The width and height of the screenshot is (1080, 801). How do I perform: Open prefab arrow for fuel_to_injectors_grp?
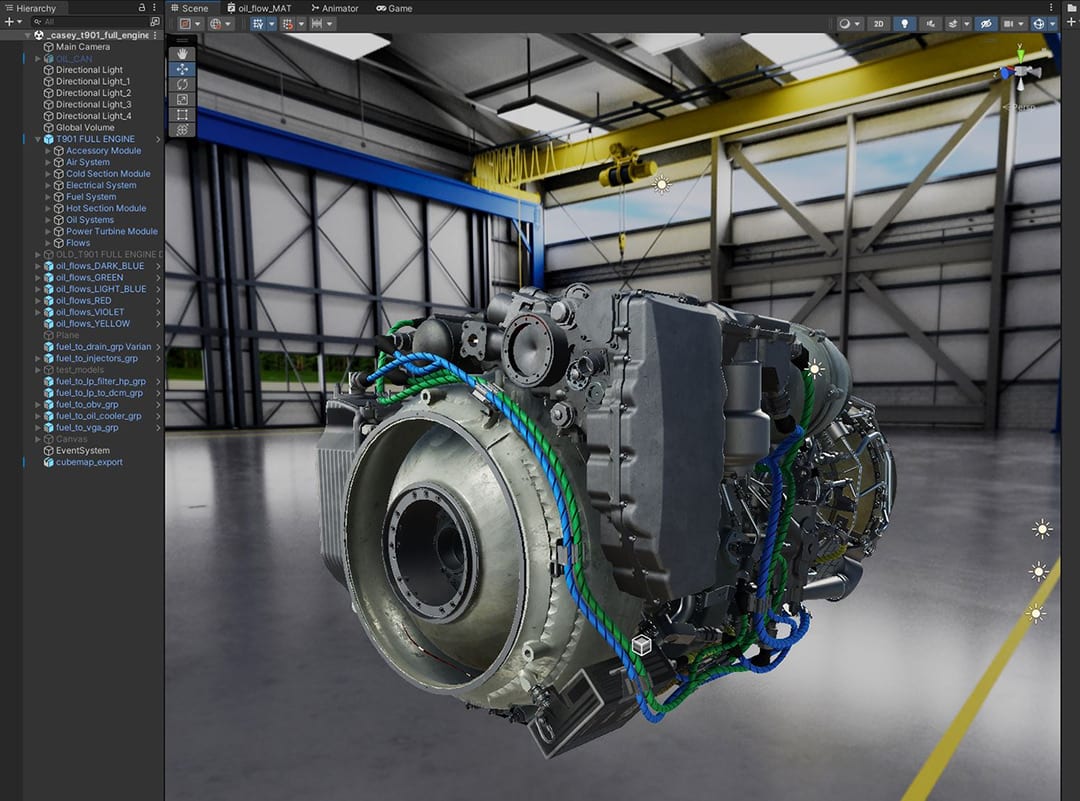pos(158,358)
